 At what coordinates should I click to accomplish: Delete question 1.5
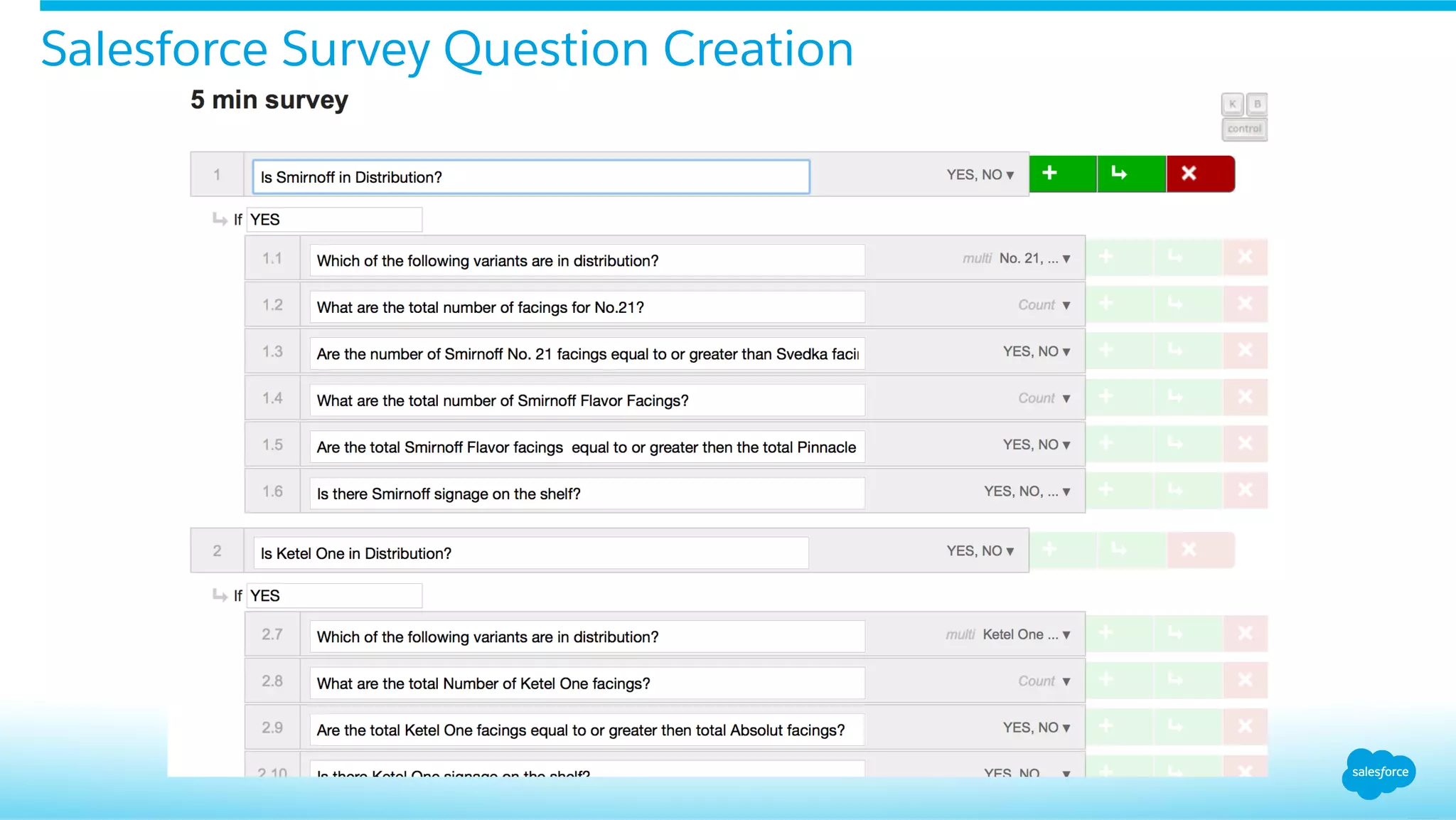point(1246,444)
